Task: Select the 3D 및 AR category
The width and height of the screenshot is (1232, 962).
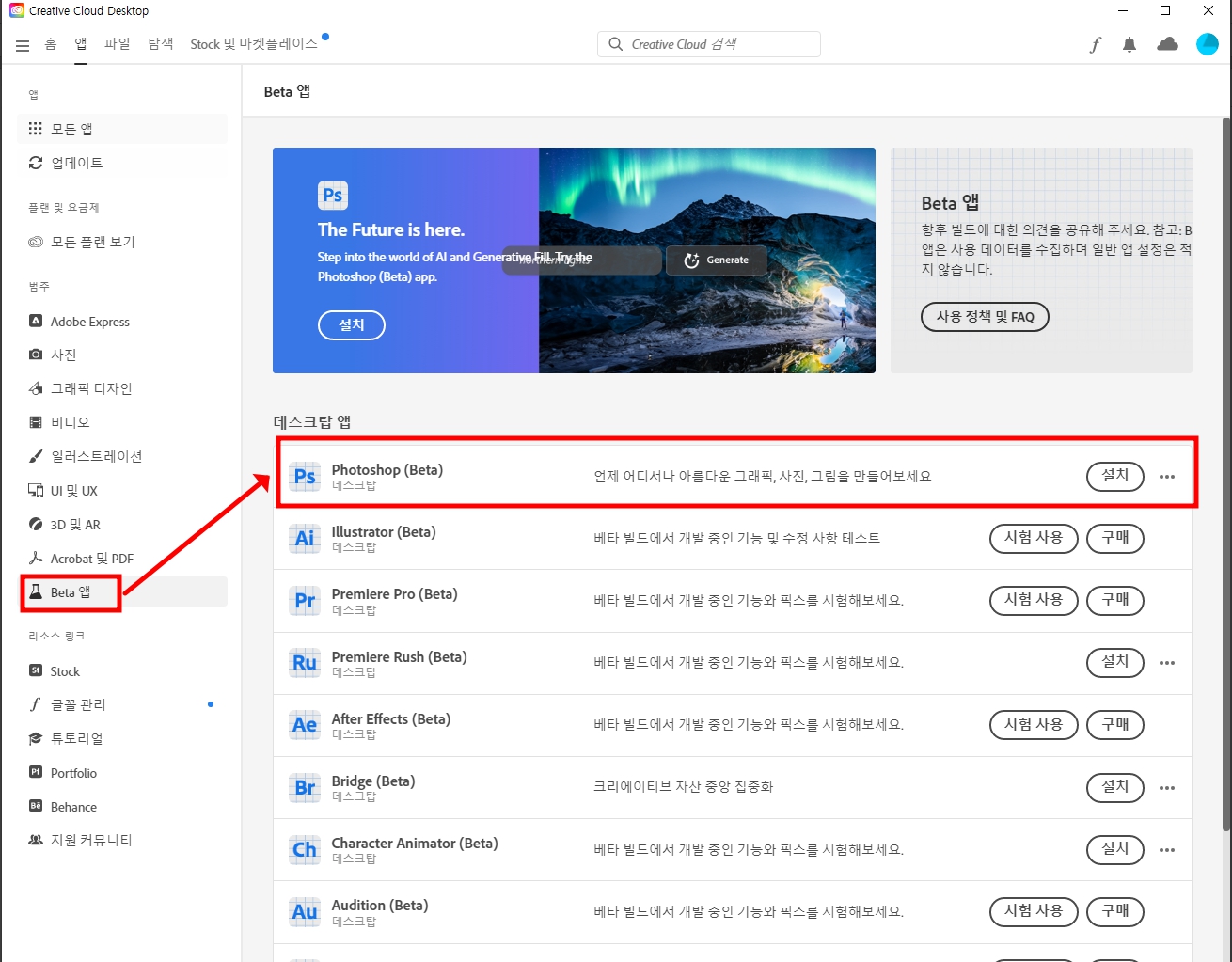Action: click(122, 525)
